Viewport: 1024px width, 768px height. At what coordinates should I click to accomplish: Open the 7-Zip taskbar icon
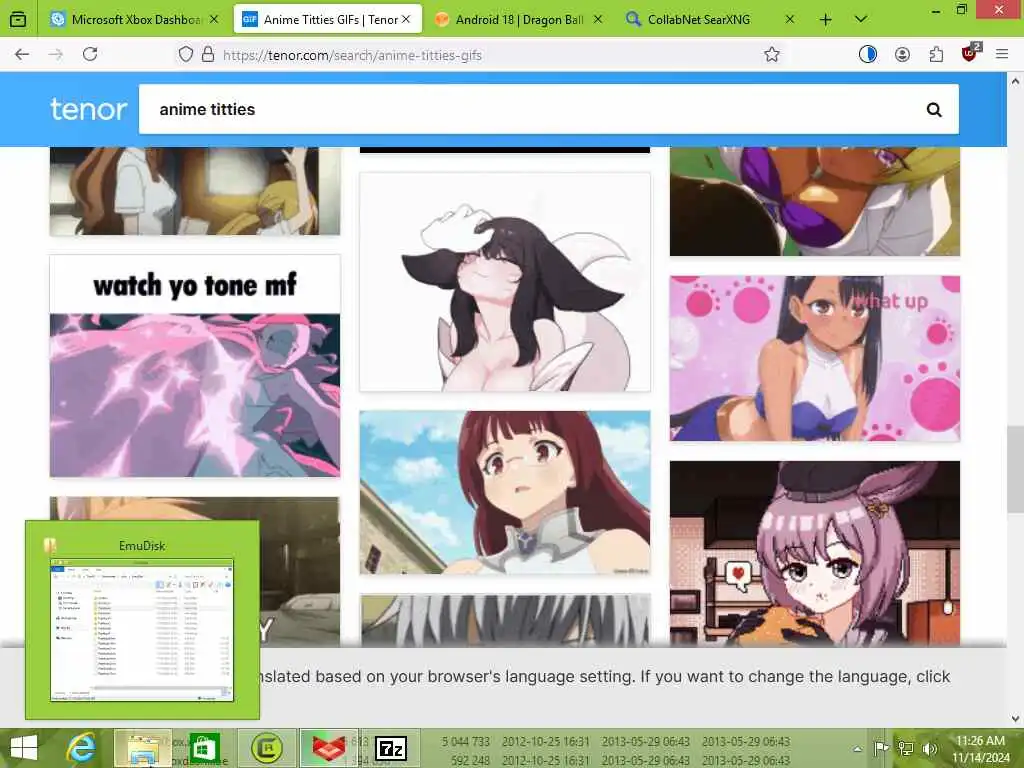coord(391,748)
